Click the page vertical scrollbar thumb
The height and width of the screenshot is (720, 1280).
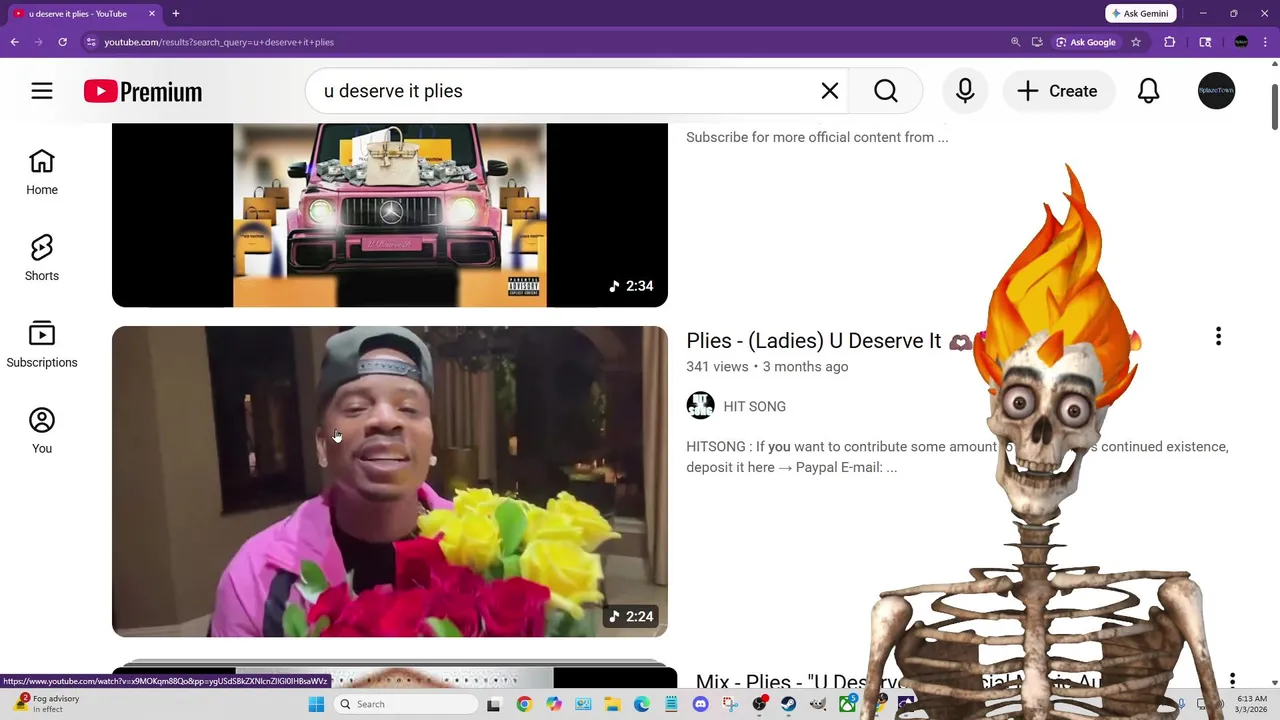point(1274,108)
